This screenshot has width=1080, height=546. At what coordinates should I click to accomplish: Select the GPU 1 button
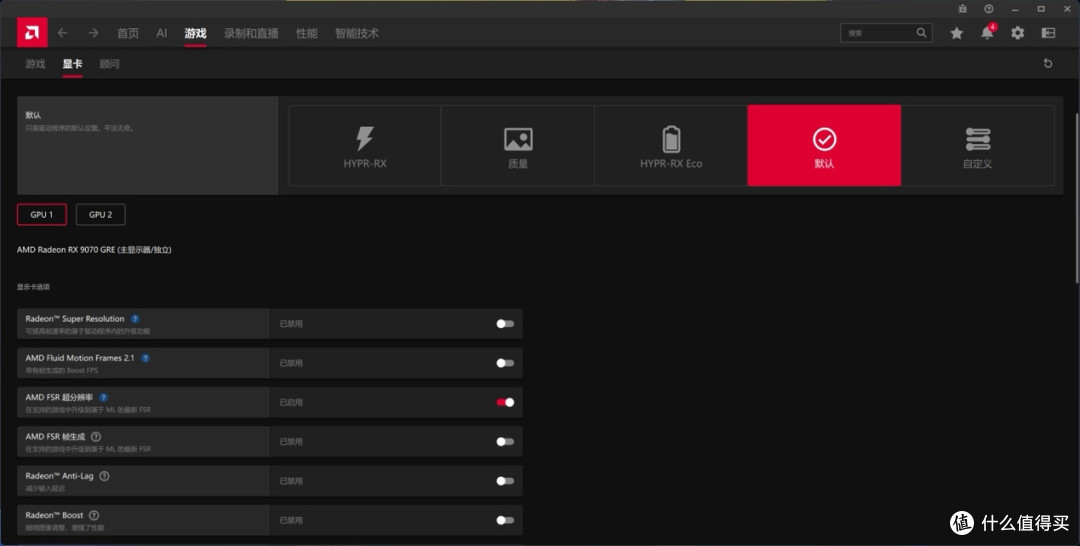pyautogui.click(x=42, y=214)
